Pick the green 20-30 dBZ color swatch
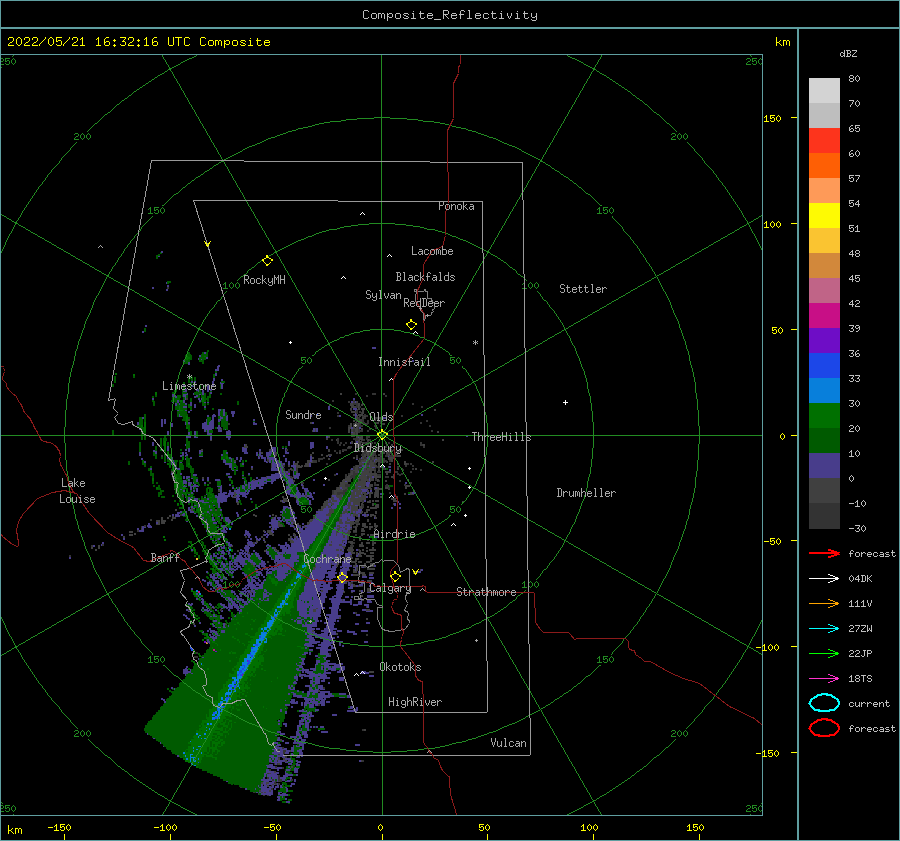The height and width of the screenshot is (841, 900). coord(824,416)
